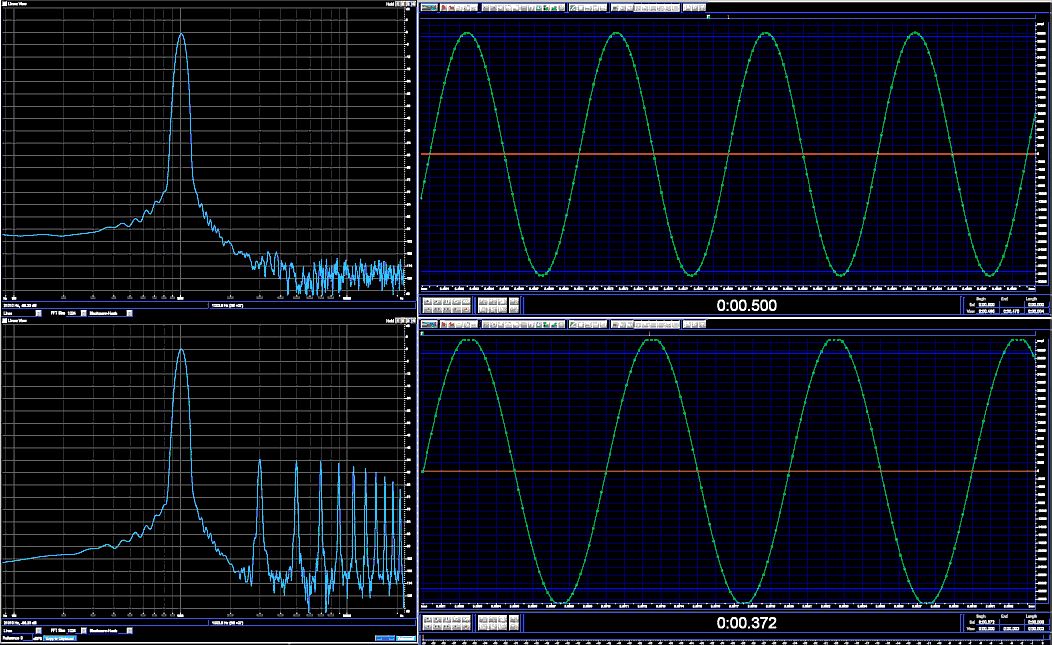Image resolution: width=1052 pixels, height=645 pixels.
Task: Click the view toggle icon in the lower editor toolbar
Action: [429, 324]
